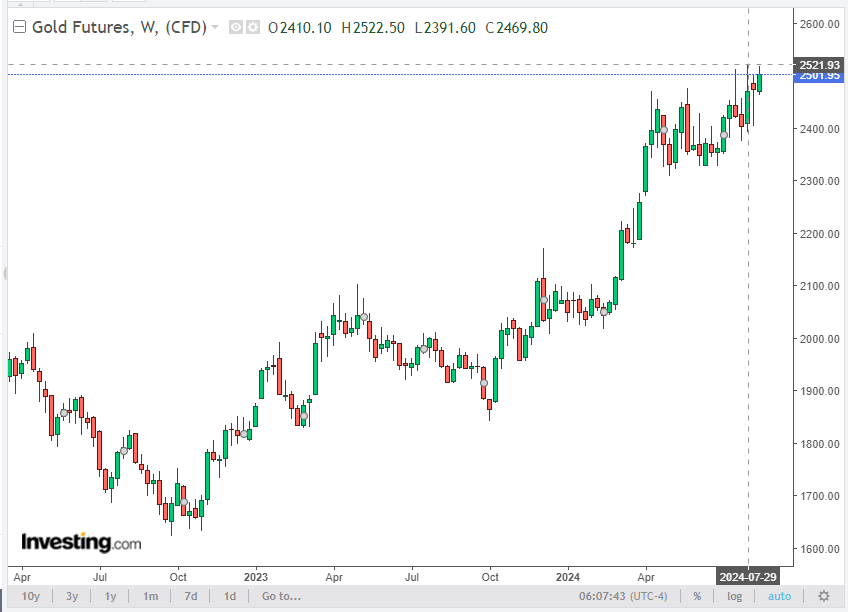Click the 2024 label on time axis
The height and width of the screenshot is (612, 848).
568,577
